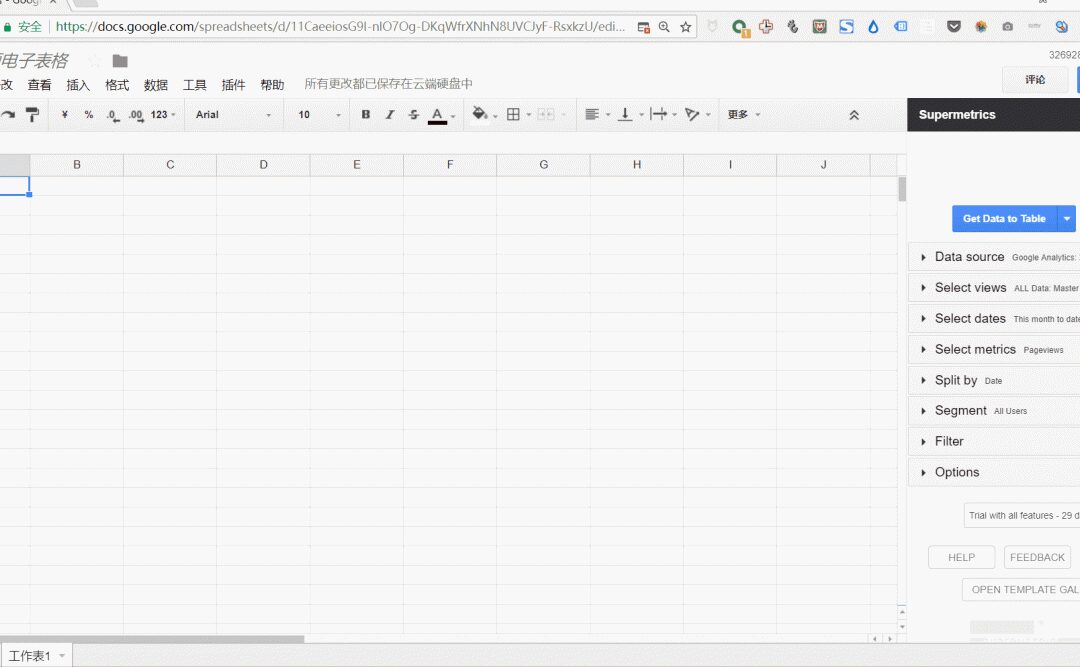The height and width of the screenshot is (667, 1080).
Task: Select the 工作表1 sheet tab
Action: [29, 656]
